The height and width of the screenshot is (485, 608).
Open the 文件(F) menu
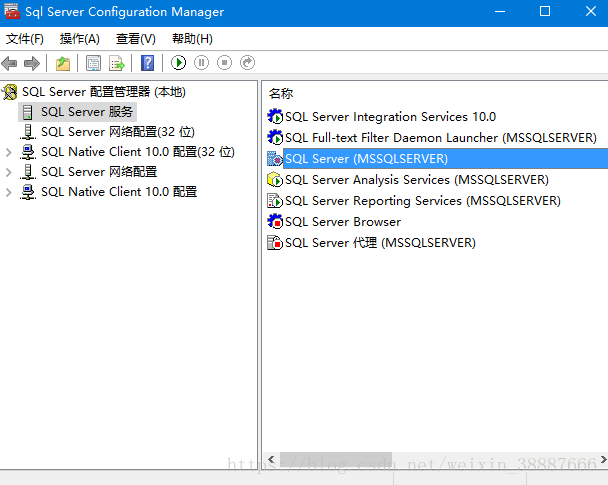(24, 39)
